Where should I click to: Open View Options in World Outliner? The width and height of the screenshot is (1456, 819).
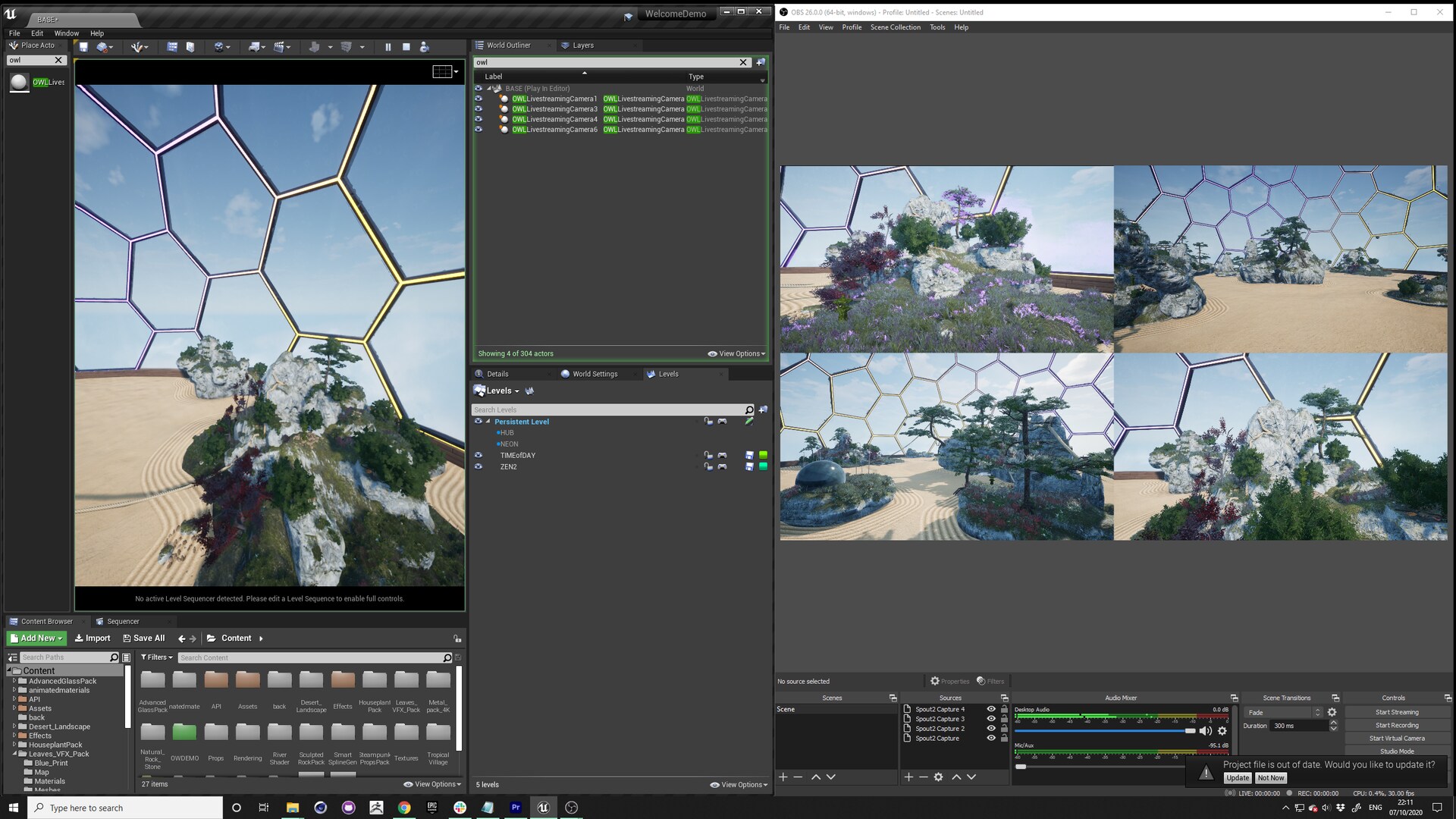(x=737, y=354)
